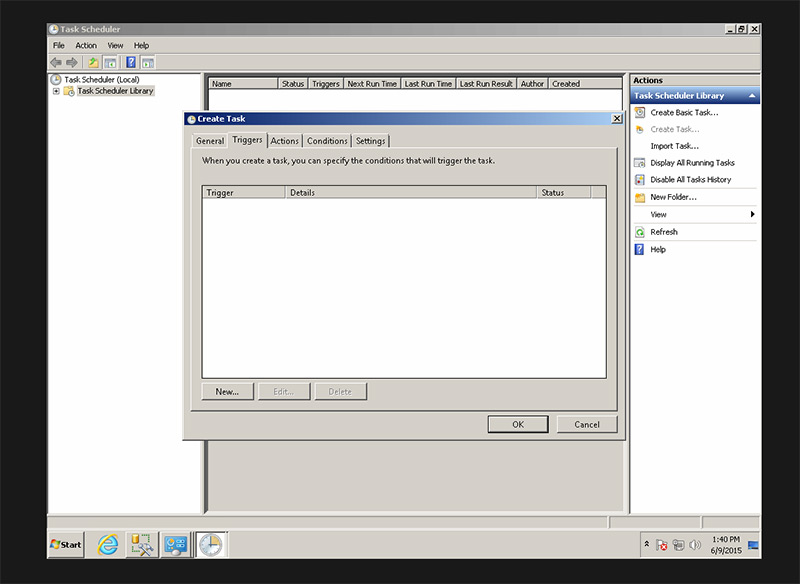Switch to the Conditions tab

coord(327,141)
